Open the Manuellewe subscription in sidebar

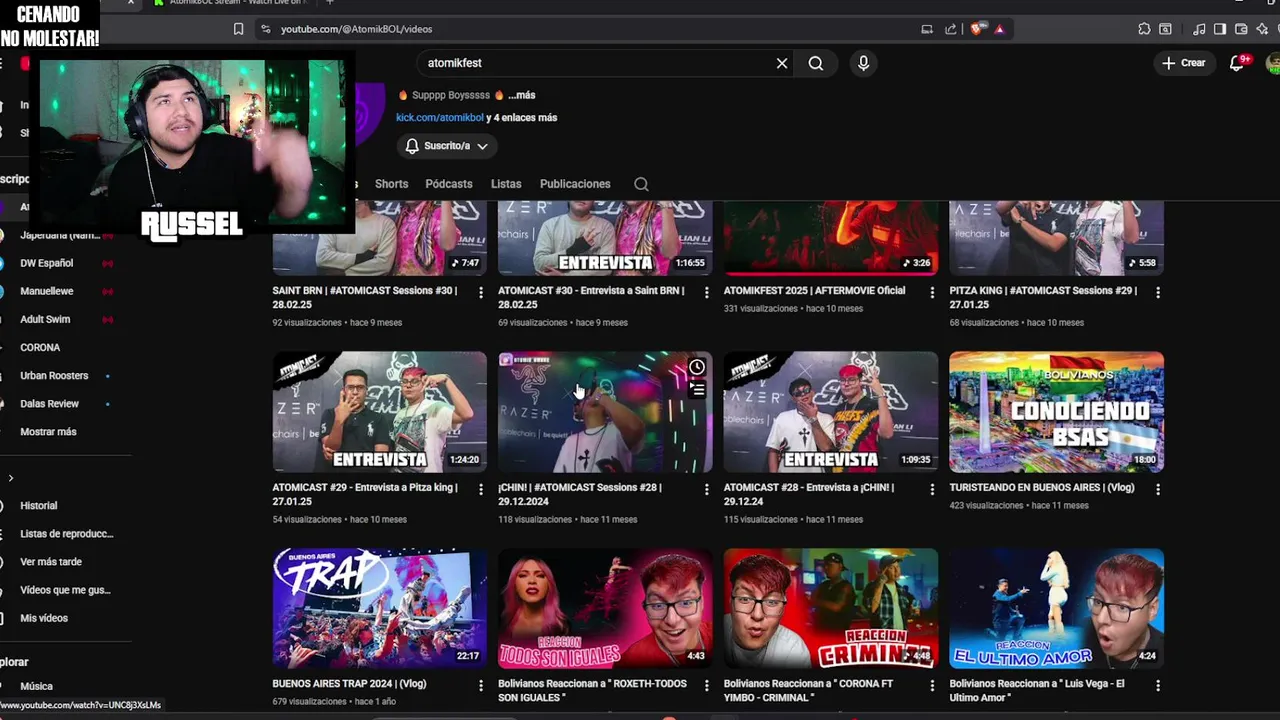pos(47,291)
